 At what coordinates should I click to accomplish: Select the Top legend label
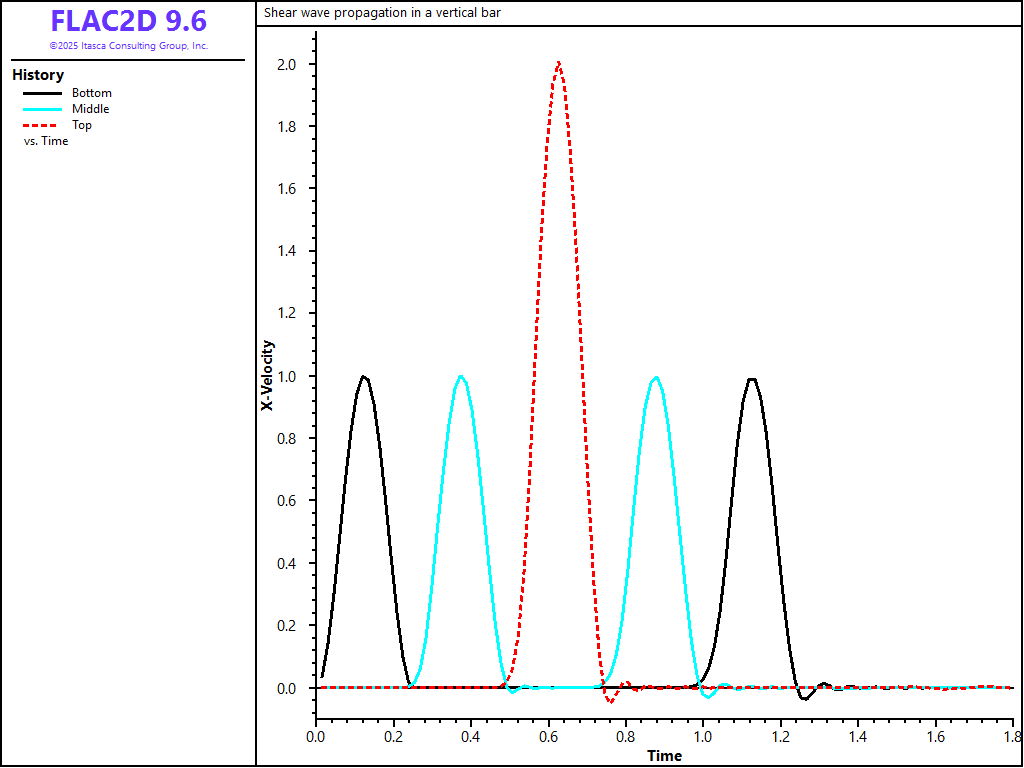coord(82,125)
